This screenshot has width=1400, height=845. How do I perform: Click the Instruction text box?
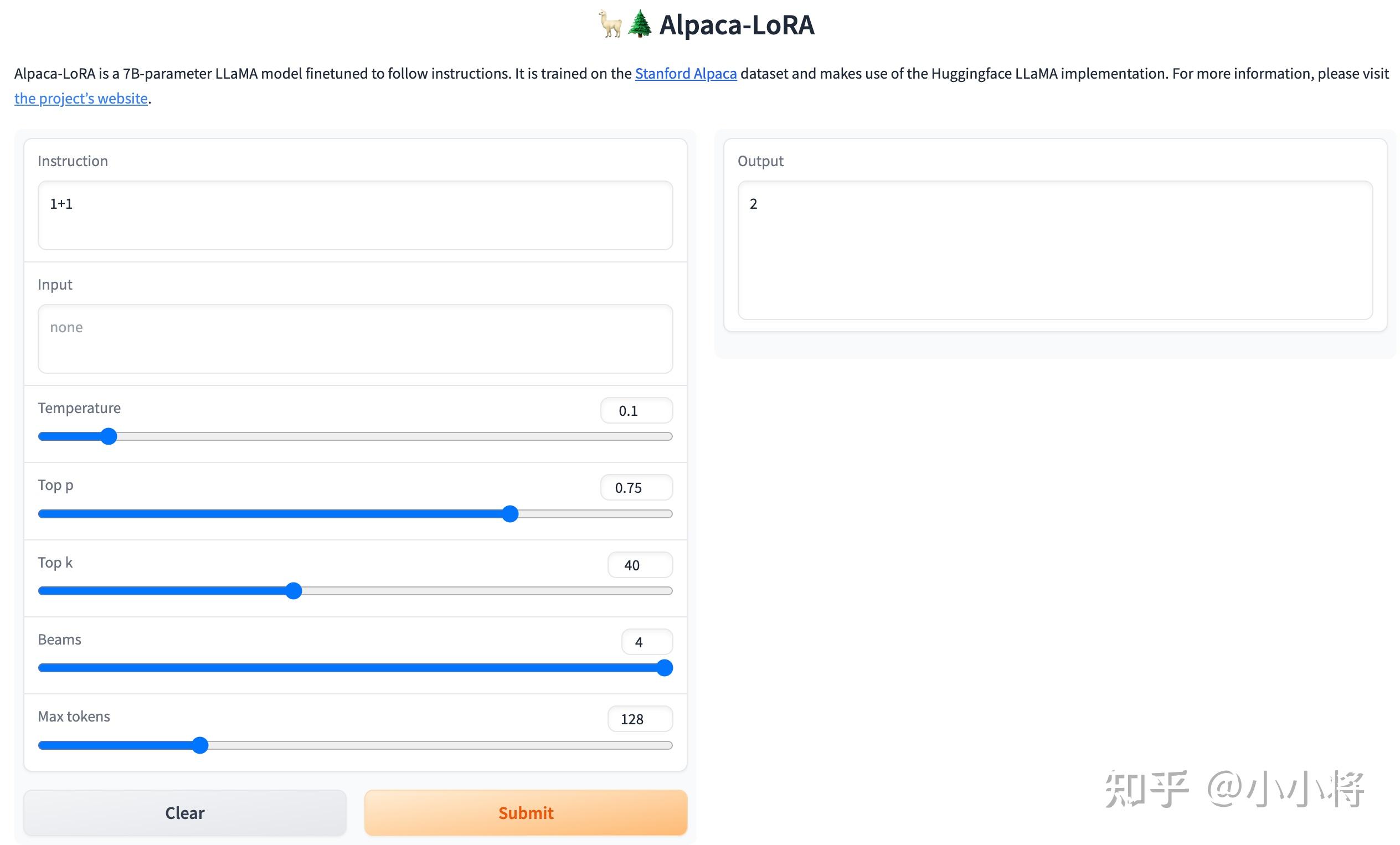(355, 215)
